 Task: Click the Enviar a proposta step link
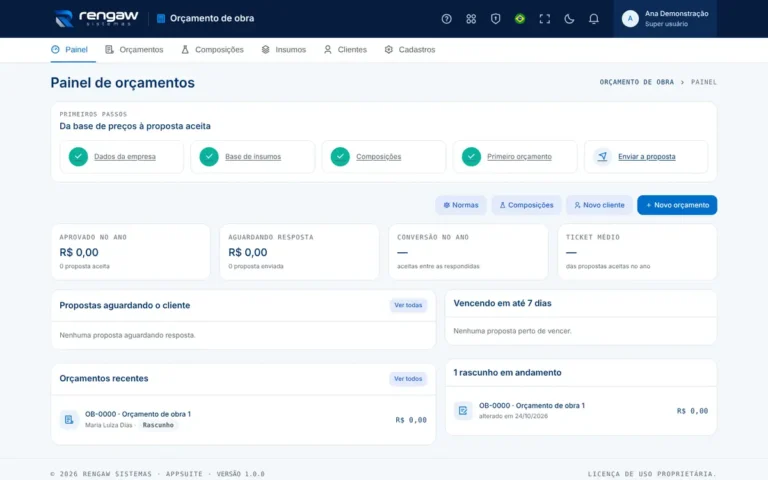tap(647, 157)
